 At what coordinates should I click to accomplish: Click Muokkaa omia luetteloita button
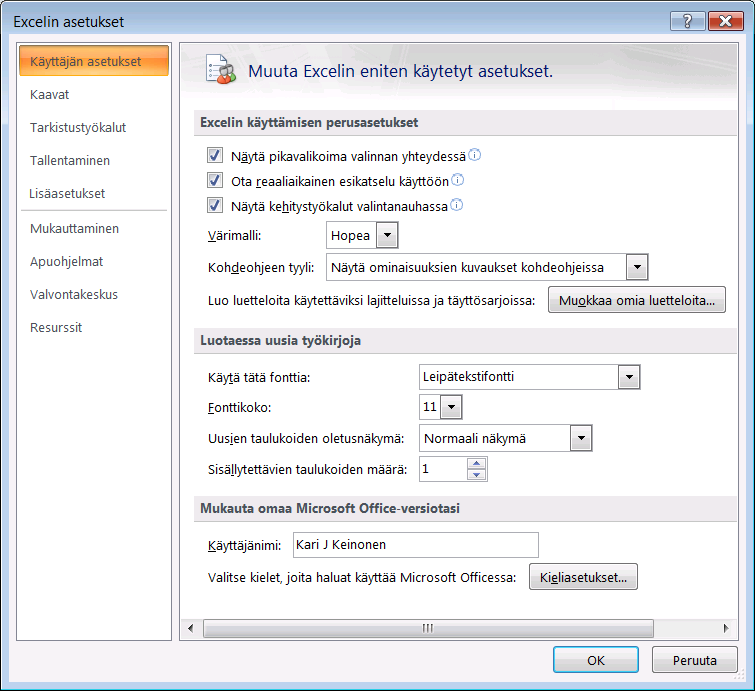click(x=637, y=300)
